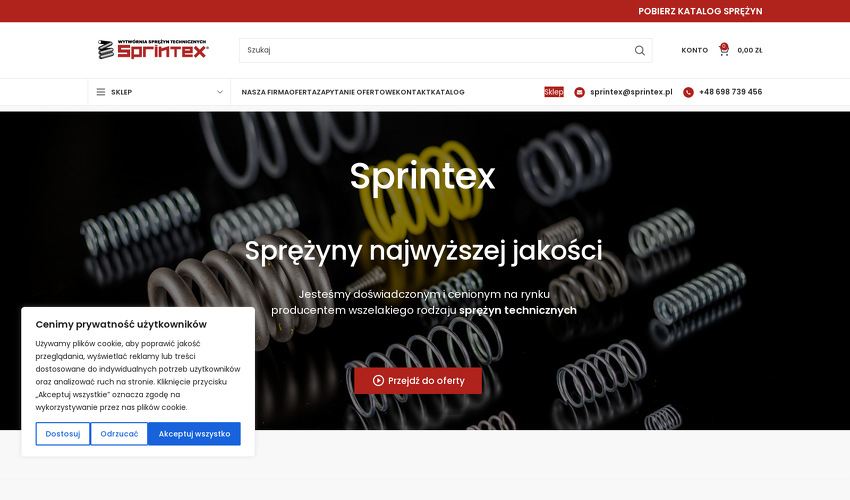This screenshot has width=850, height=500.
Task: Click the search magnifier icon
Action: tap(640, 50)
